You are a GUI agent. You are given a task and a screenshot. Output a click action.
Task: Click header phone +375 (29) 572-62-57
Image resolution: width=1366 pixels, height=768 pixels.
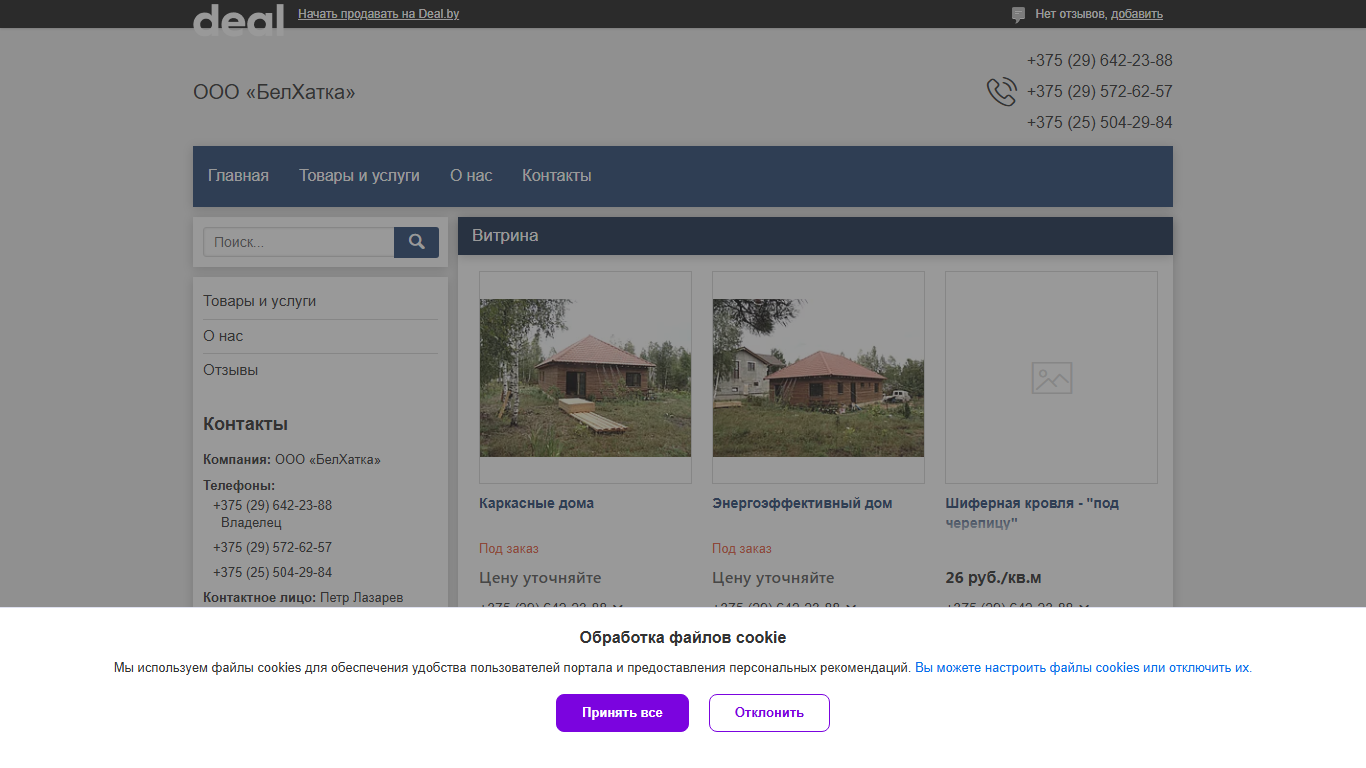click(x=1100, y=92)
